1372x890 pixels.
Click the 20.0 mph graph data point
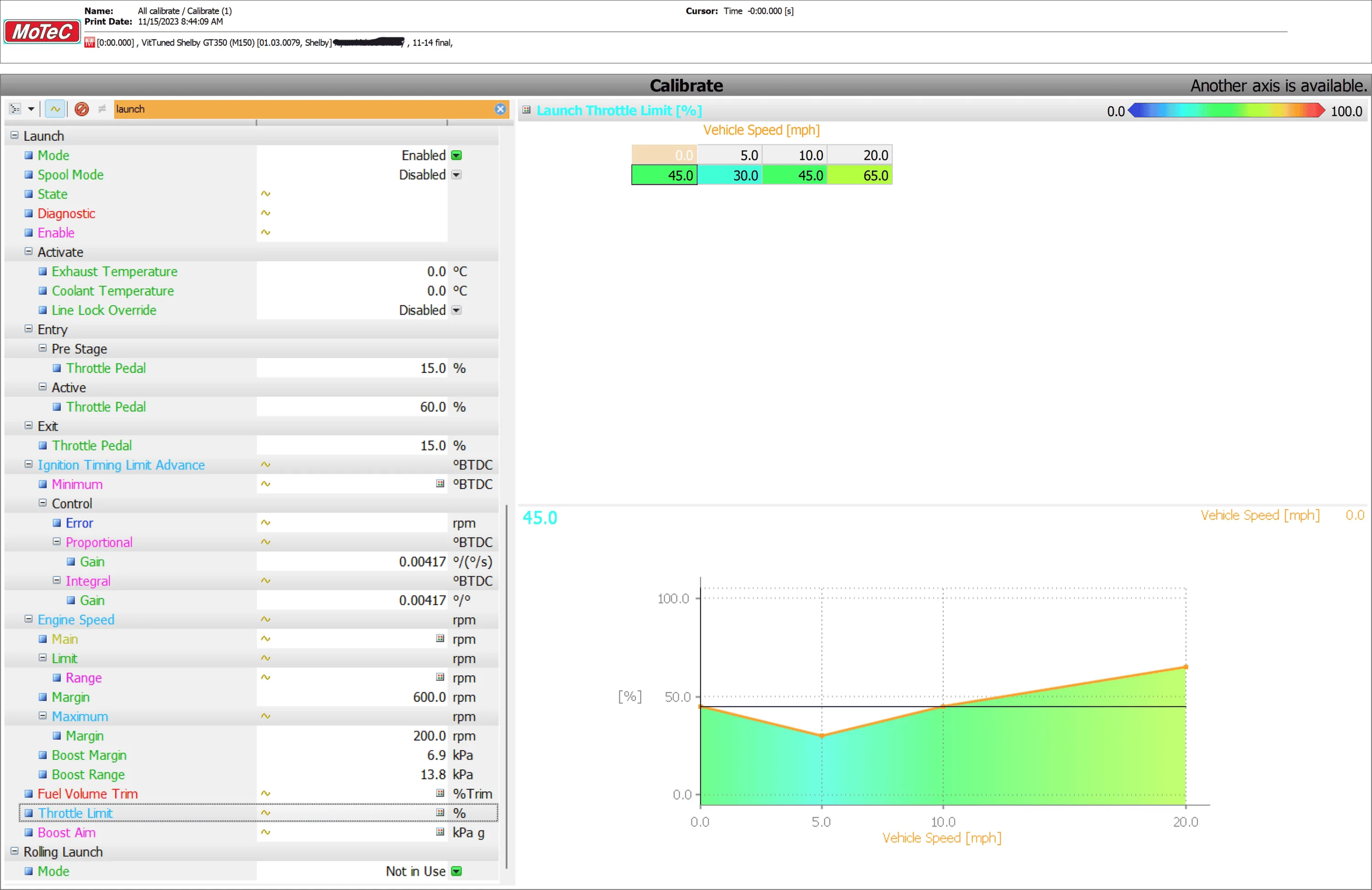click(x=1186, y=667)
